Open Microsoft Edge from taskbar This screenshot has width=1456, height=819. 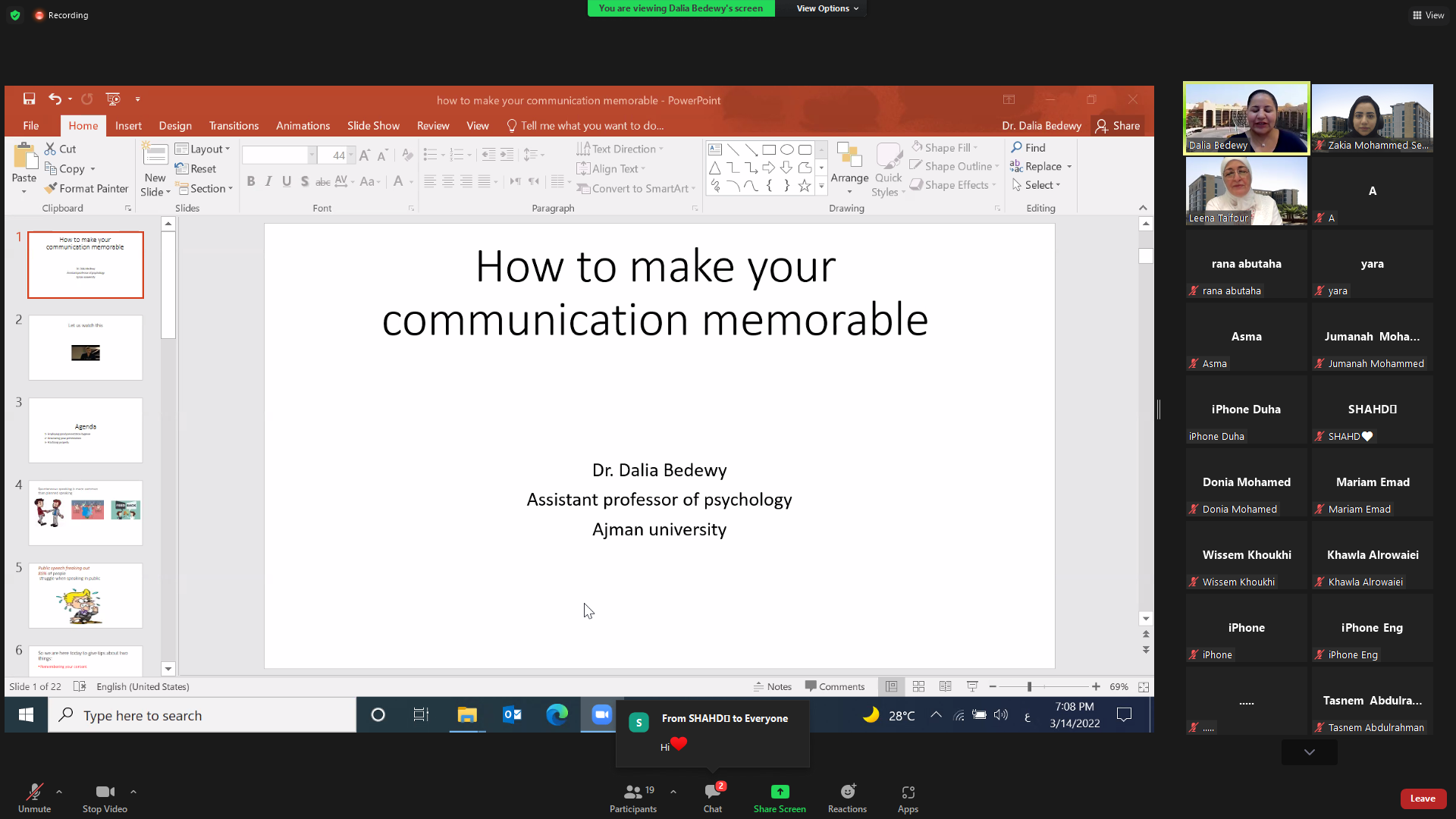tap(557, 714)
